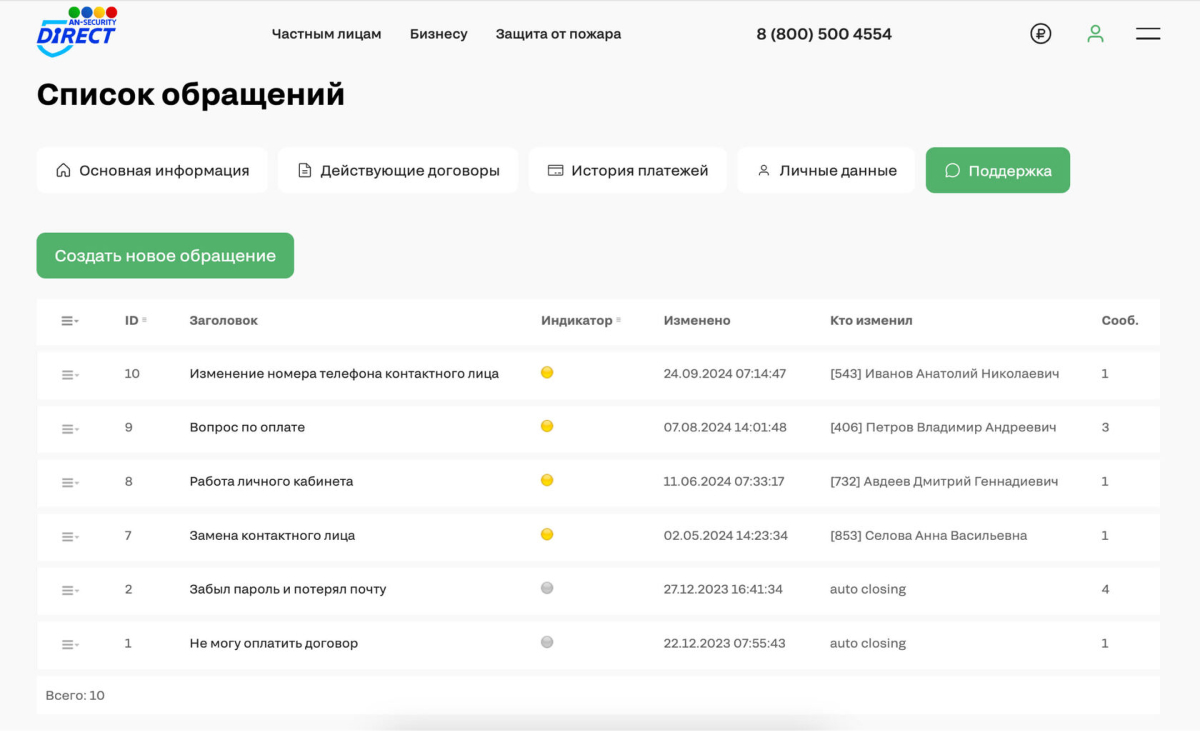Click yellow indicator for request ID 10
Viewport: 1200px width, 731px height.
pyautogui.click(x=547, y=373)
